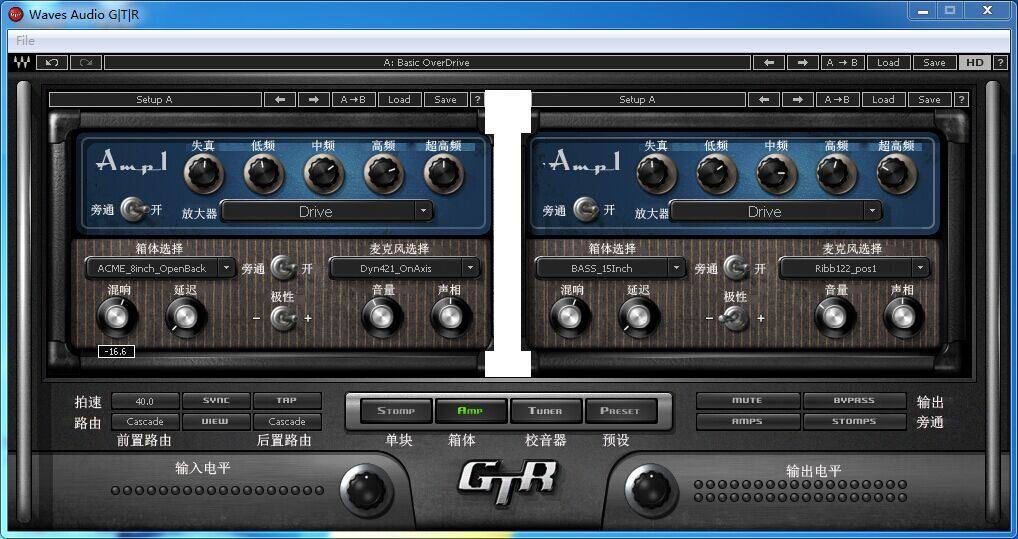Click the 音量 knob on right cabinet

click(835, 317)
